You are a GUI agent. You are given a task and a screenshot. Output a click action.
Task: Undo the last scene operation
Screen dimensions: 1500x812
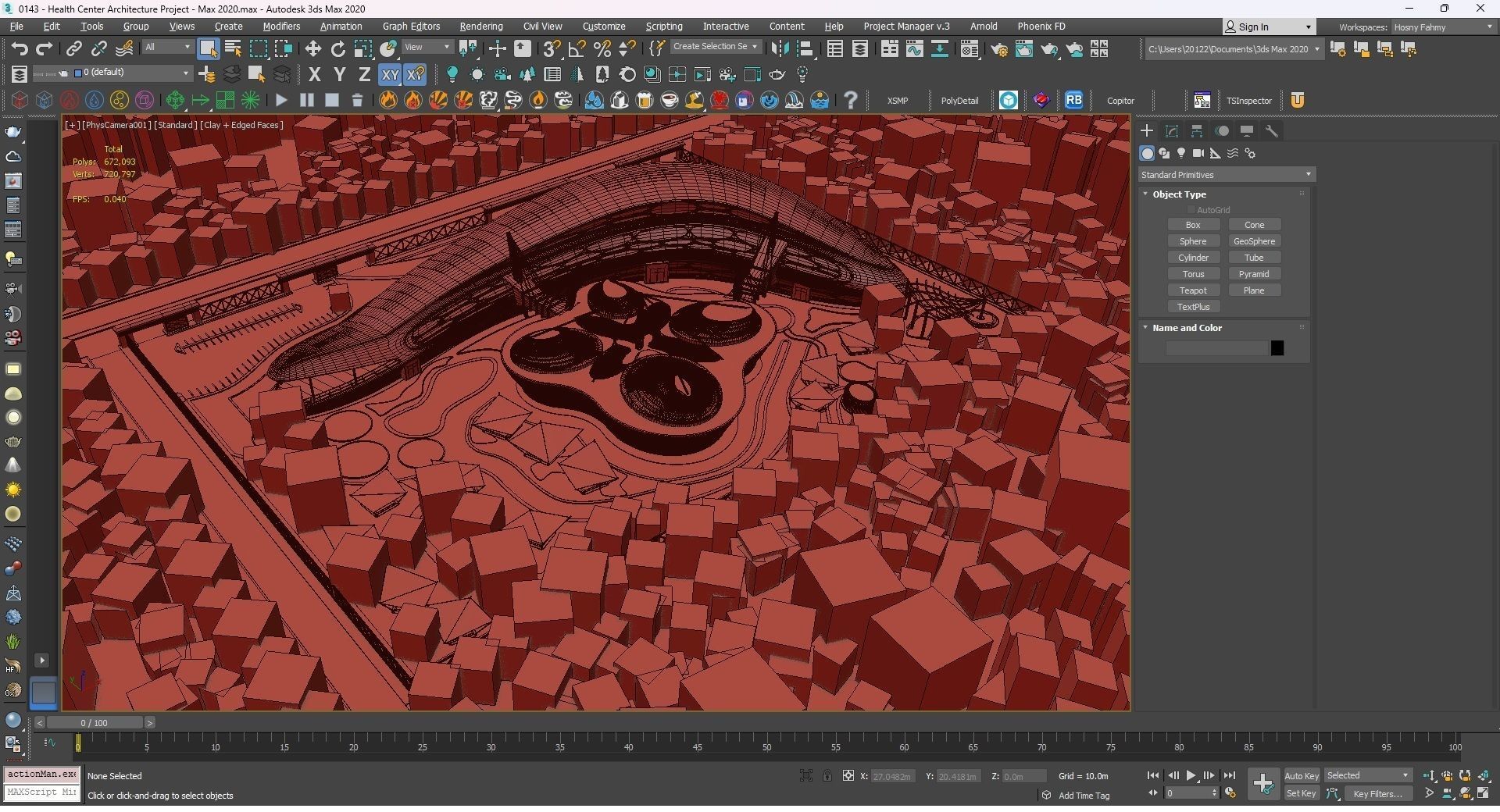coord(20,48)
